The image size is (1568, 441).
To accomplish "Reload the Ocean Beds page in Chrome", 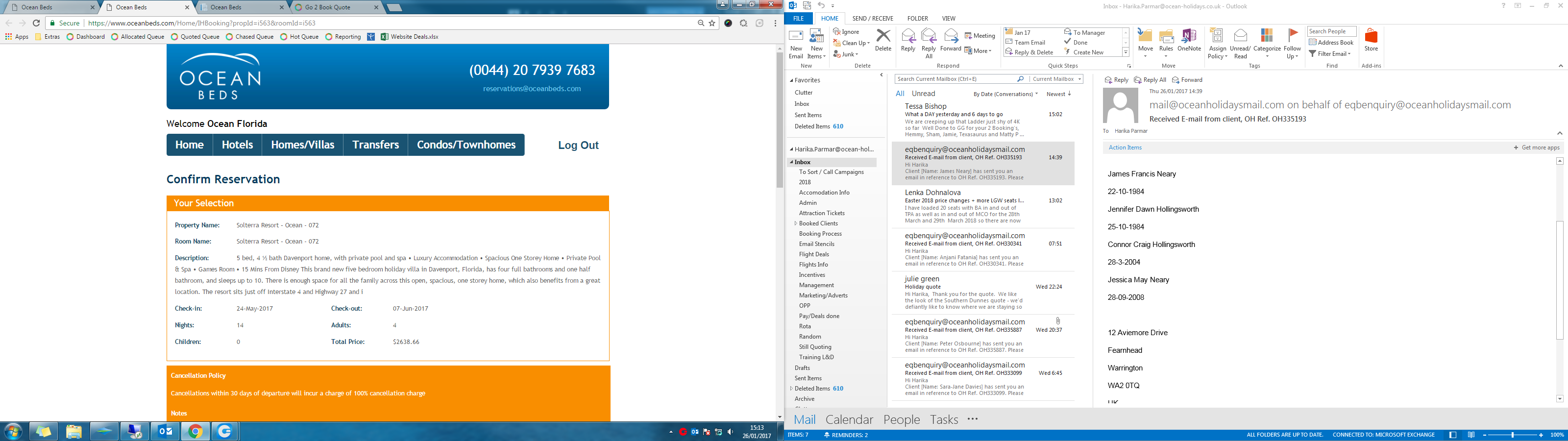I will pos(37,23).
